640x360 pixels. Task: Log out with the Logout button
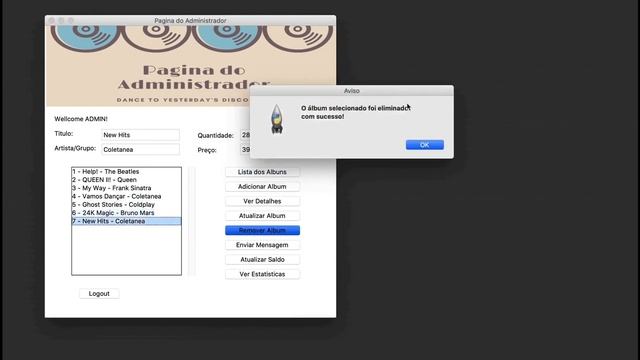(99, 293)
